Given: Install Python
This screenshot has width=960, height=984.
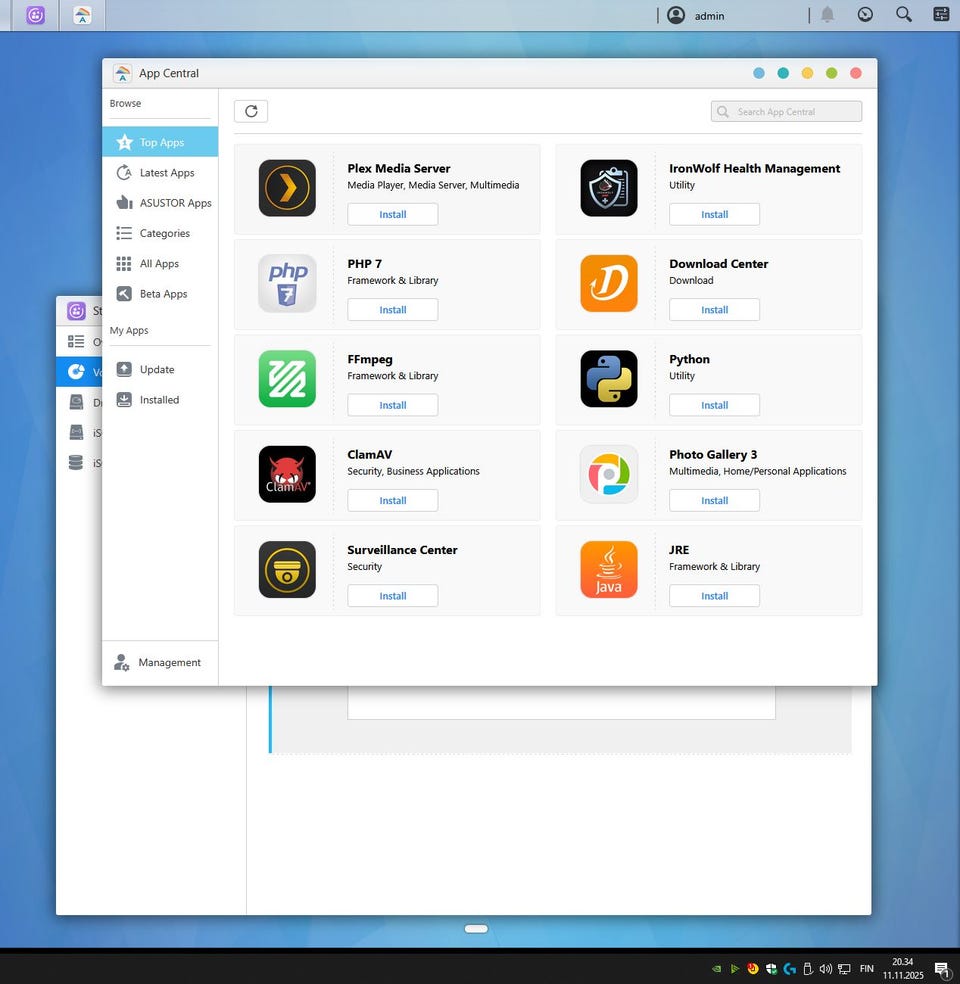Looking at the screenshot, I should pyautogui.click(x=715, y=405).
